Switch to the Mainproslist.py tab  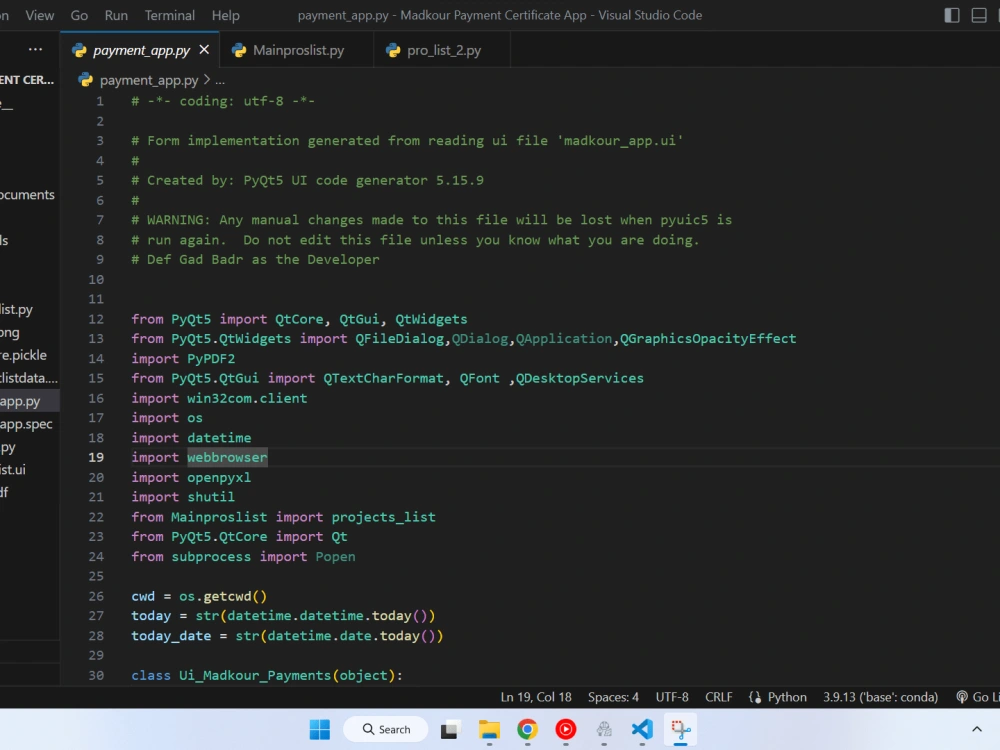click(x=298, y=50)
